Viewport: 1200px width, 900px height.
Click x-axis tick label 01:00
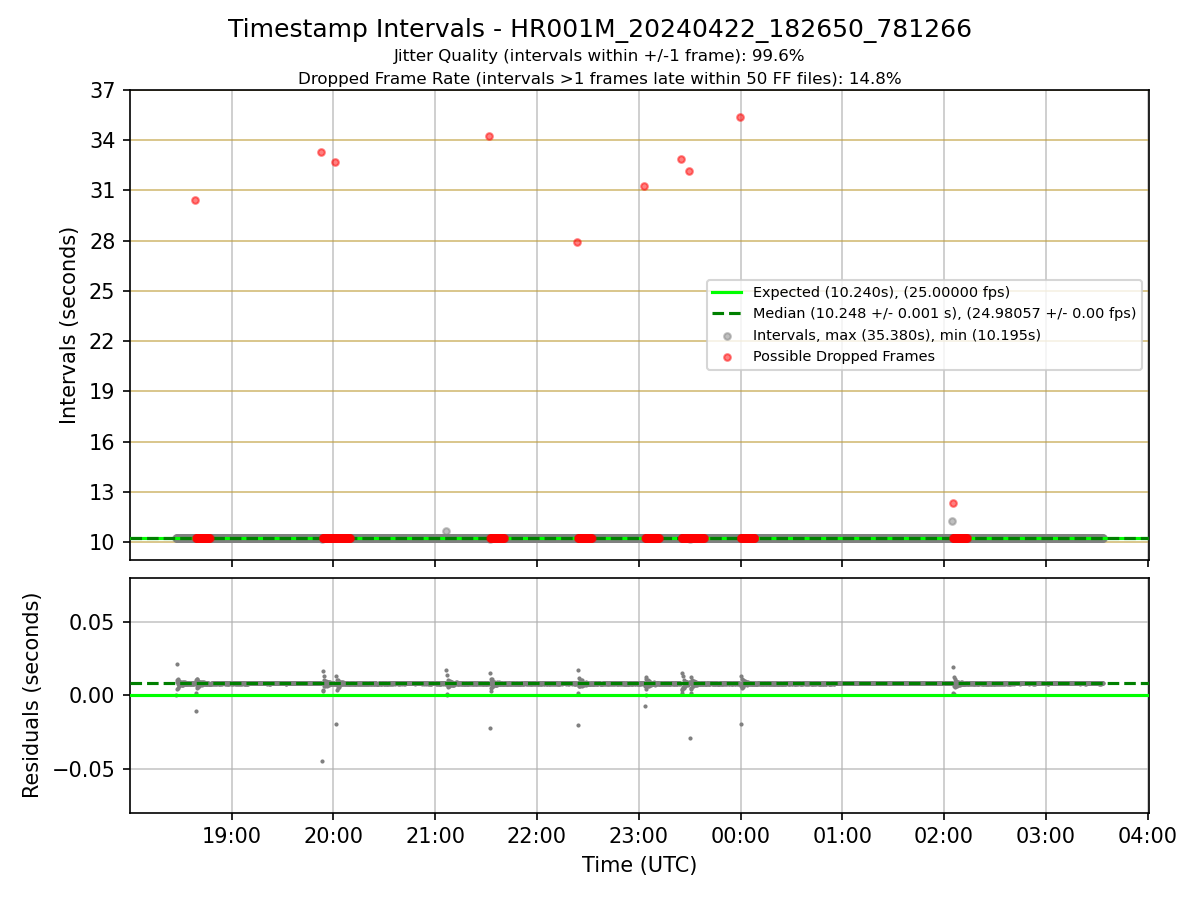coord(842,834)
